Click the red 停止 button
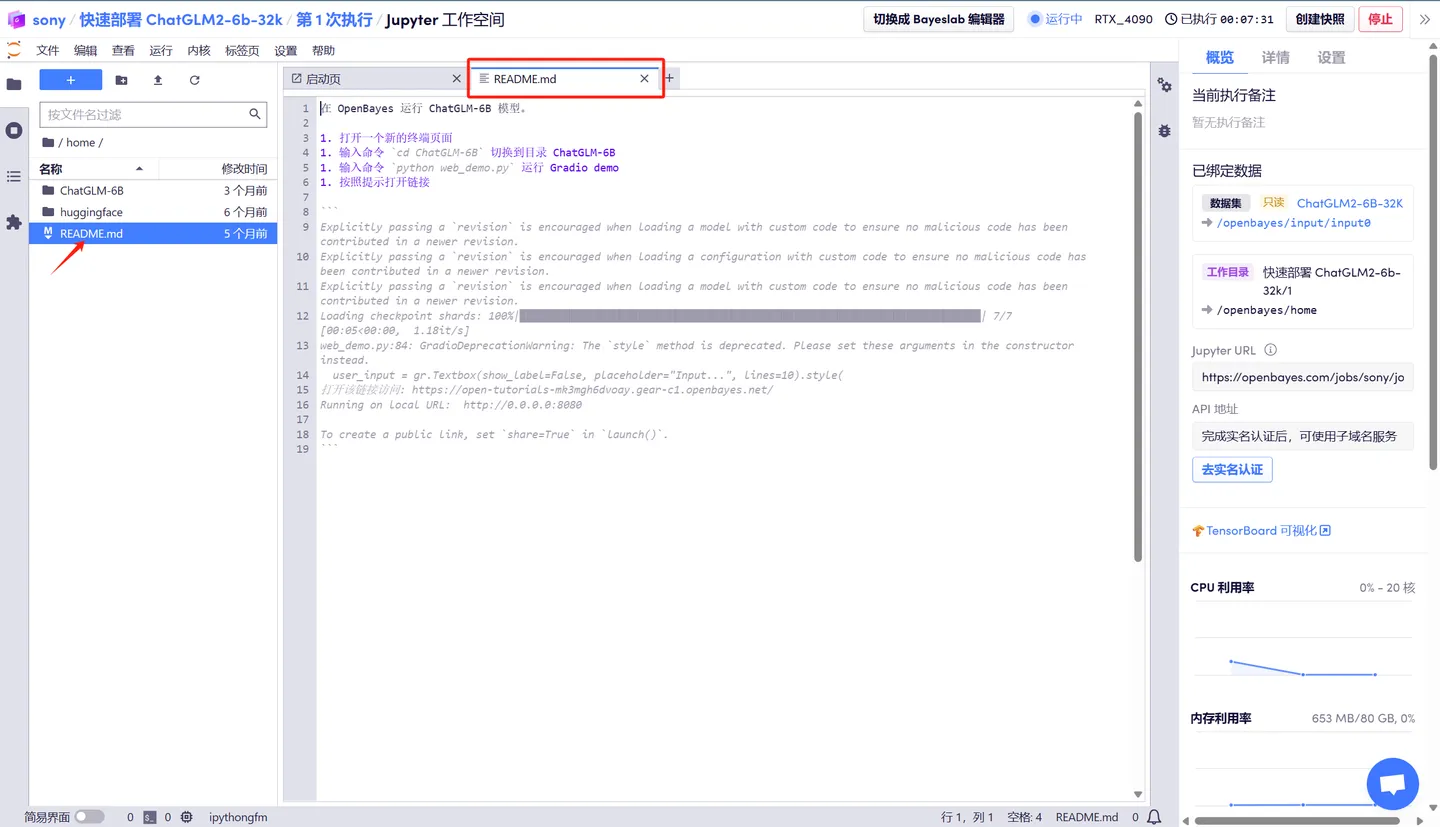Viewport: 1440px width, 827px height. point(1380,19)
